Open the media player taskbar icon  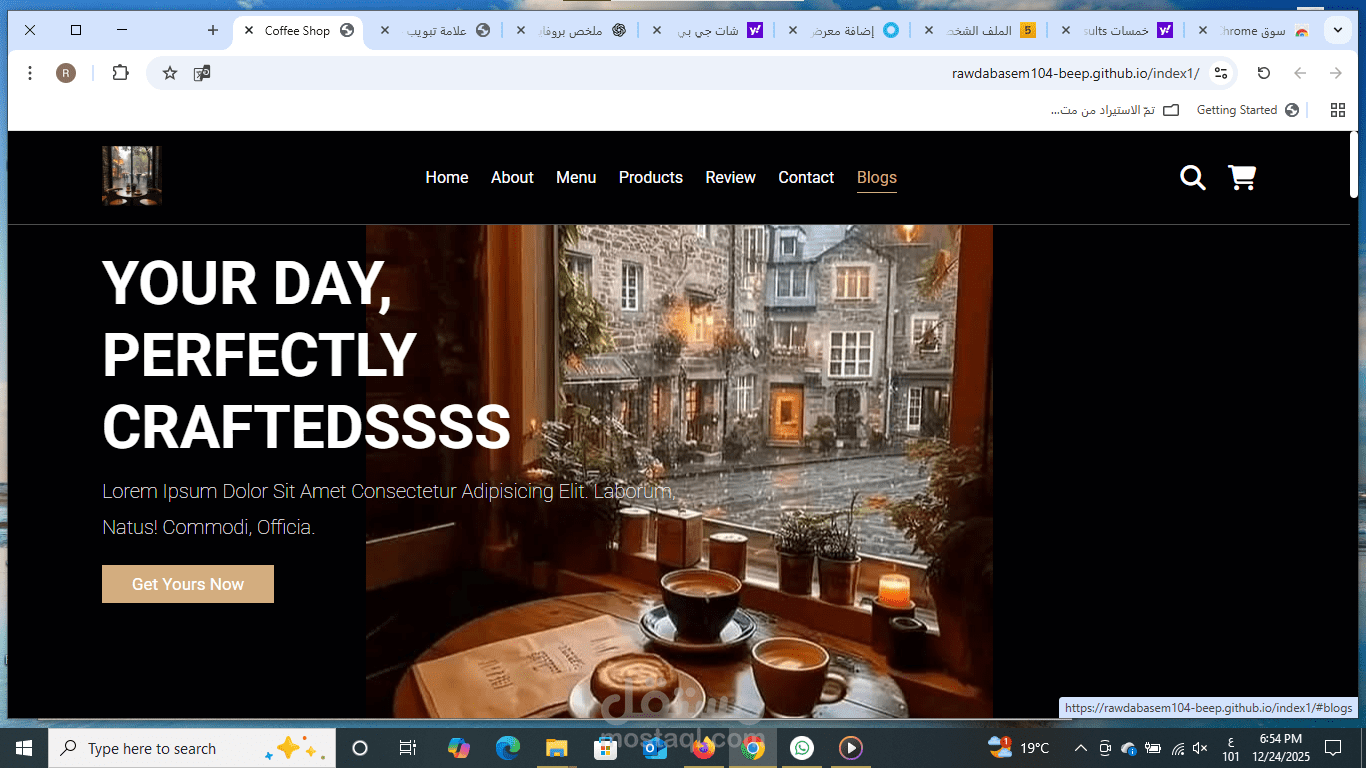click(851, 748)
